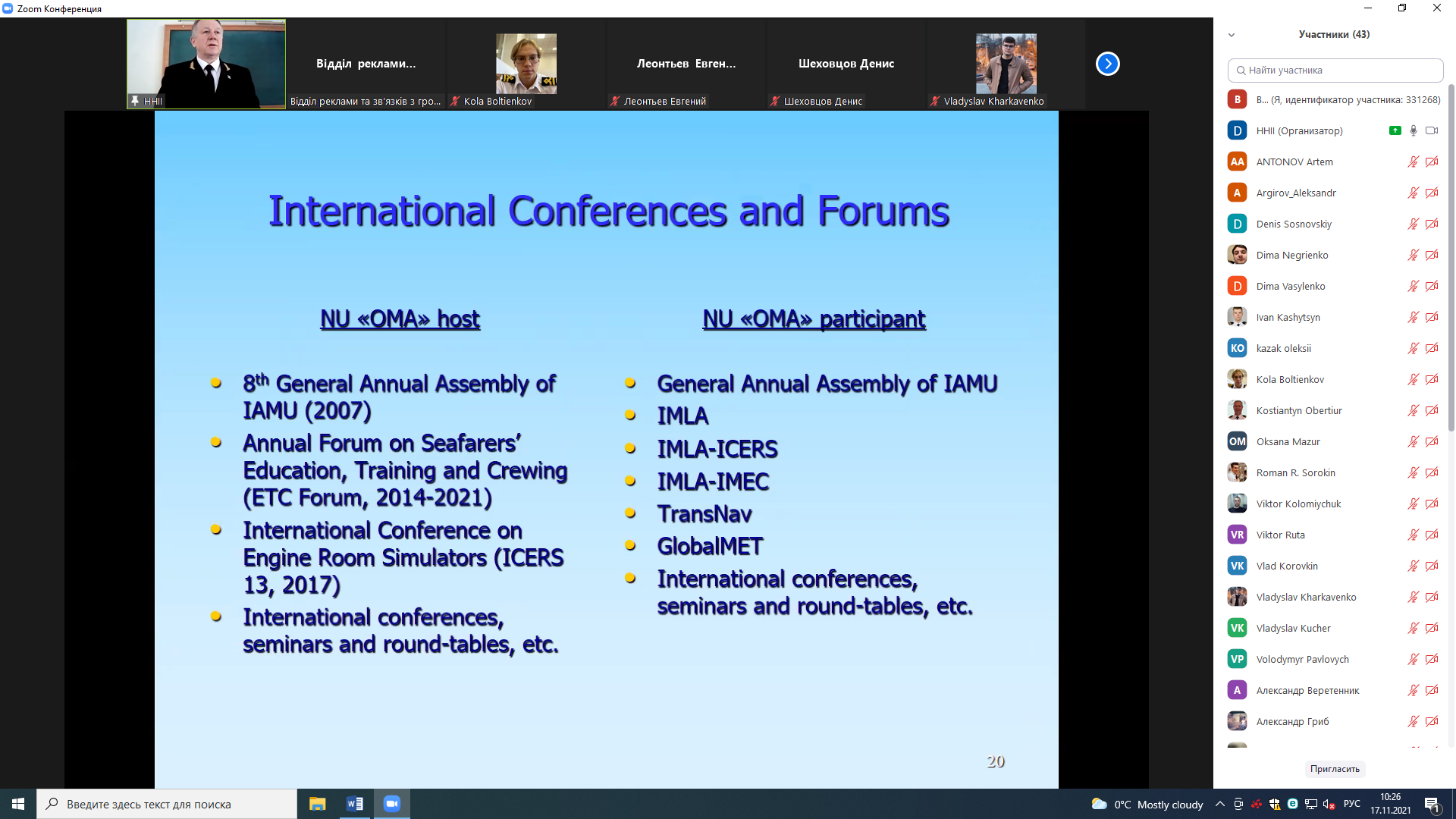Viewport: 1456px width, 819px height.
Task: Click Відділ реклами participant tile
Action: [366, 64]
